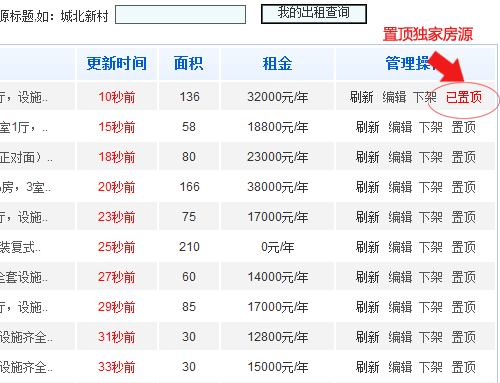Viewport: 500px width, 383px height.
Task: Edit the 166 area listing
Action: coord(400,187)
